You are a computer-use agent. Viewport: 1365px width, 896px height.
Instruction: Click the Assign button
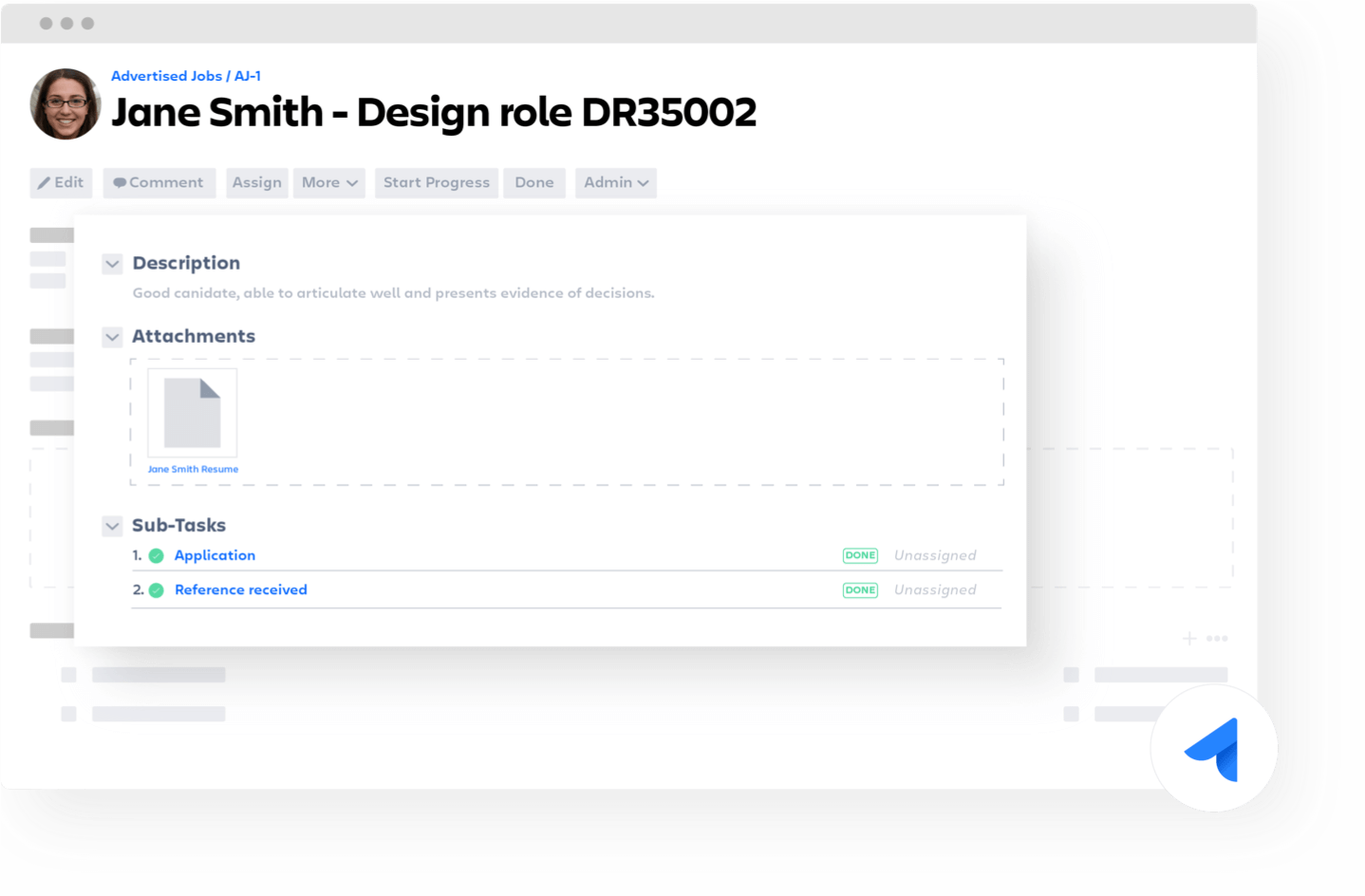256,182
